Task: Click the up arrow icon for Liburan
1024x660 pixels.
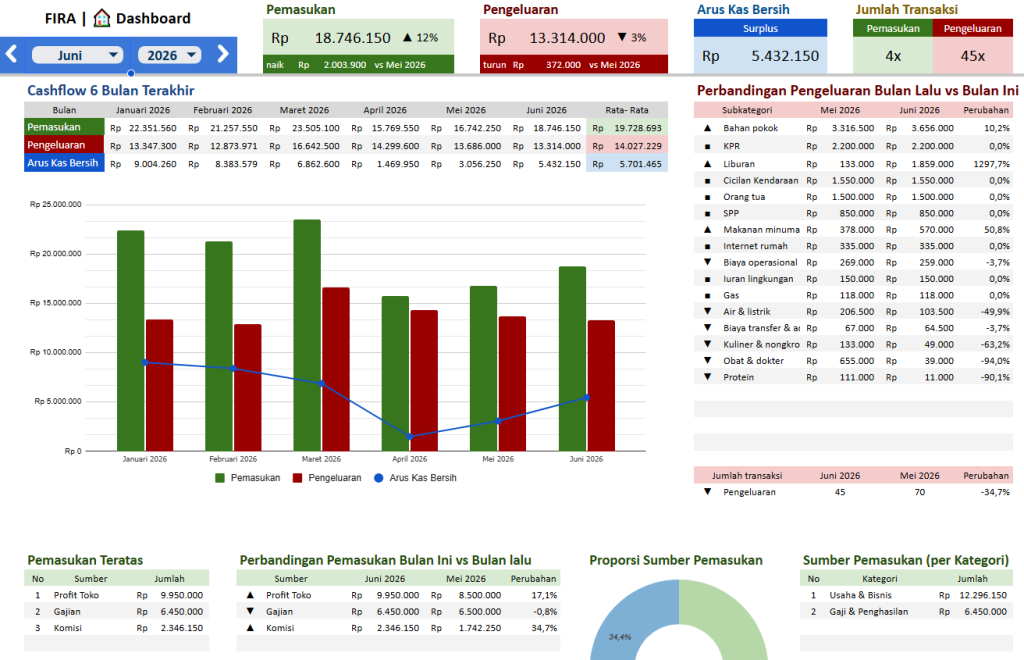Action: tap(707, 164)
